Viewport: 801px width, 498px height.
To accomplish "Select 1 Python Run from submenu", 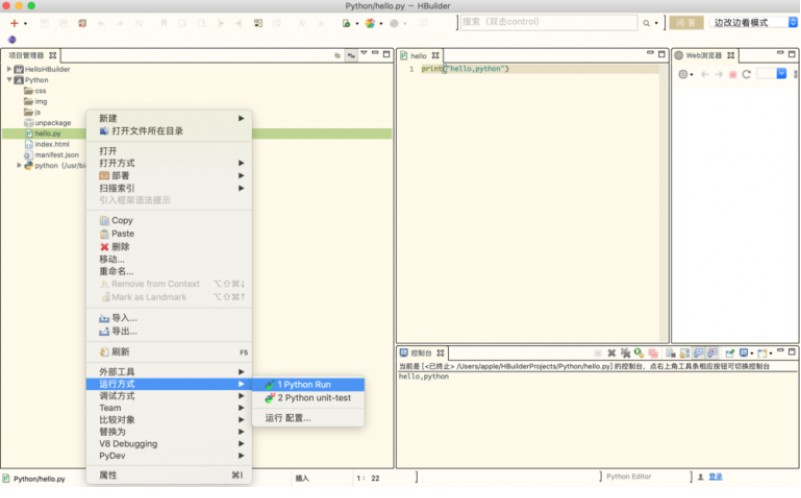I will (304, 385).
